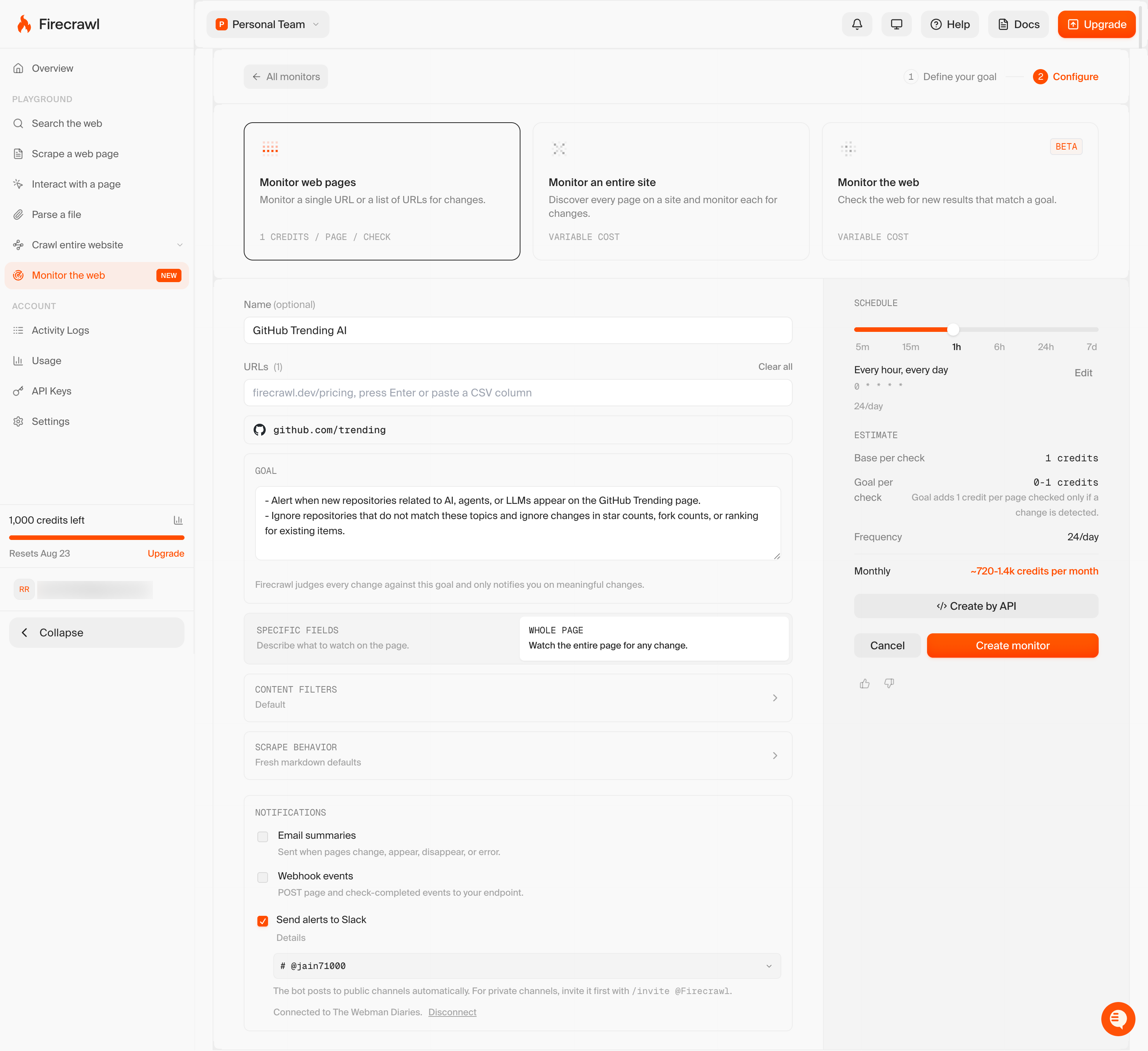This screenshot has height=1051, width=1148.
Task: Select Monitor the web sidebar item
Action: coord(97,276)
